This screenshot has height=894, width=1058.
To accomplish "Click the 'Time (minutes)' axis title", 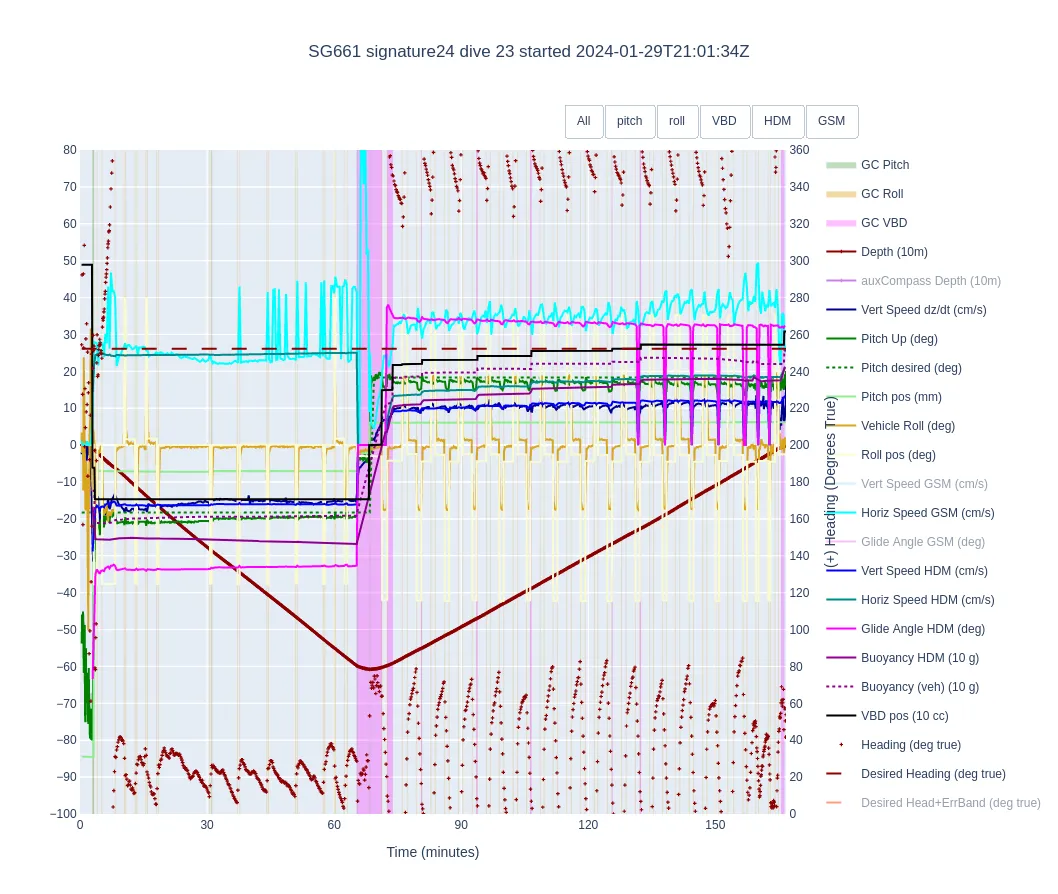I will pos(433,853).
